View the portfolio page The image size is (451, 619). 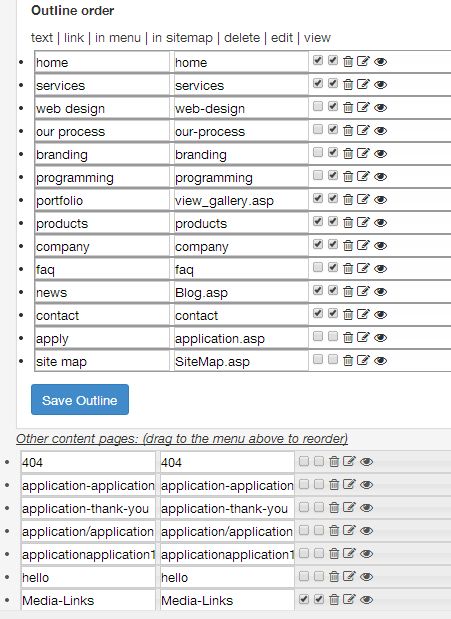[380, 200]
